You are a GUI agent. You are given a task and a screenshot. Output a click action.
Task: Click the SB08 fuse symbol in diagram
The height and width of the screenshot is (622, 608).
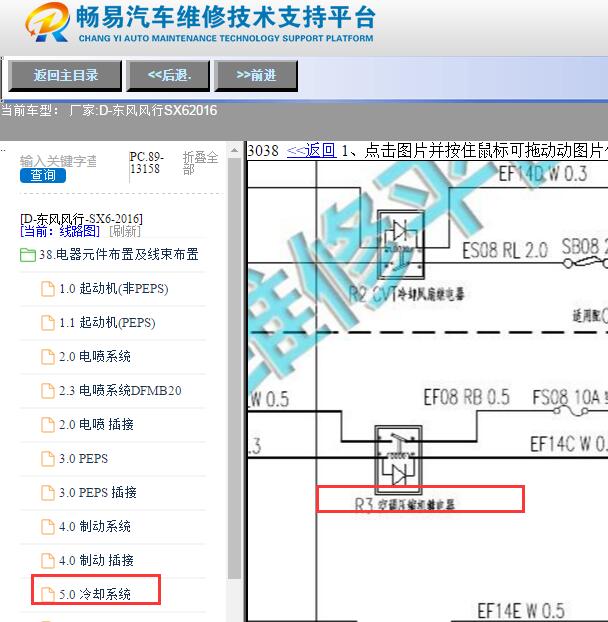point(586,263)
